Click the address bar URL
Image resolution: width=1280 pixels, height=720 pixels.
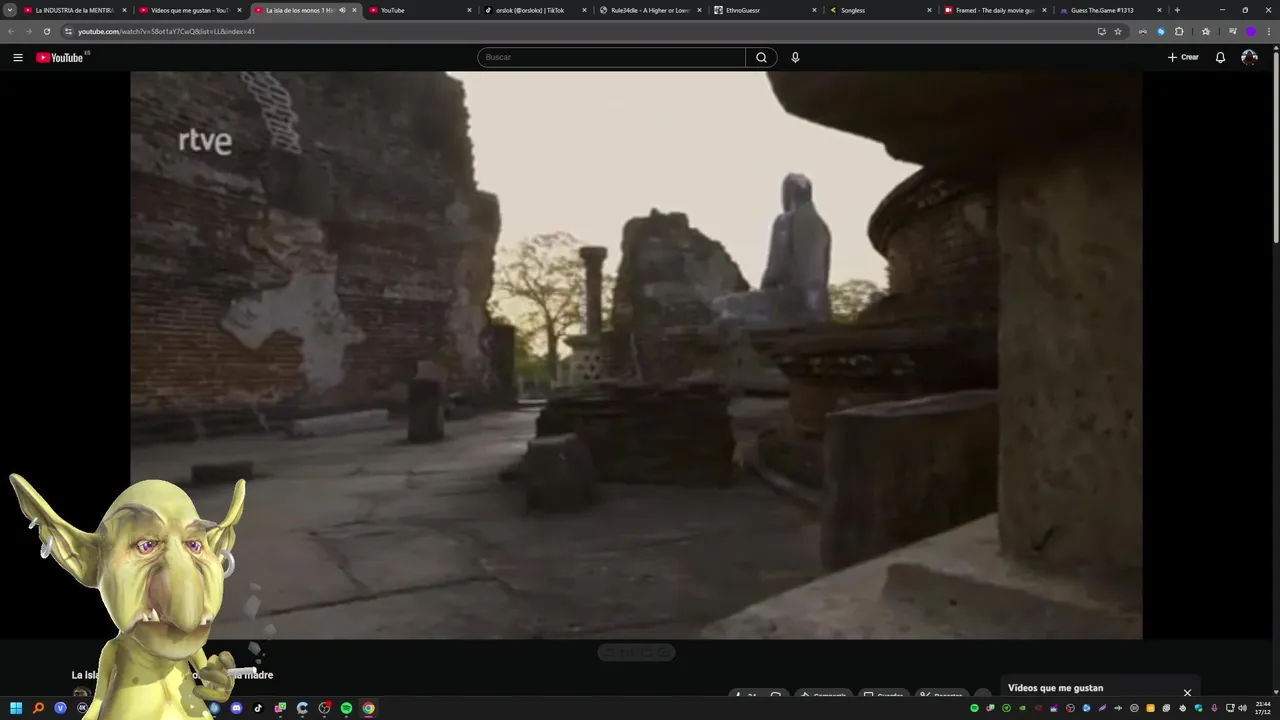click(x=167, y=31)
